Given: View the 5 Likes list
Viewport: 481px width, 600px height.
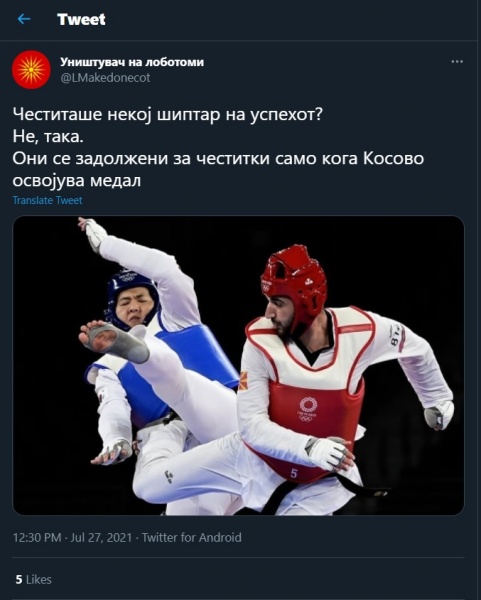Looking at the screenshot, I should coord(33,579).
